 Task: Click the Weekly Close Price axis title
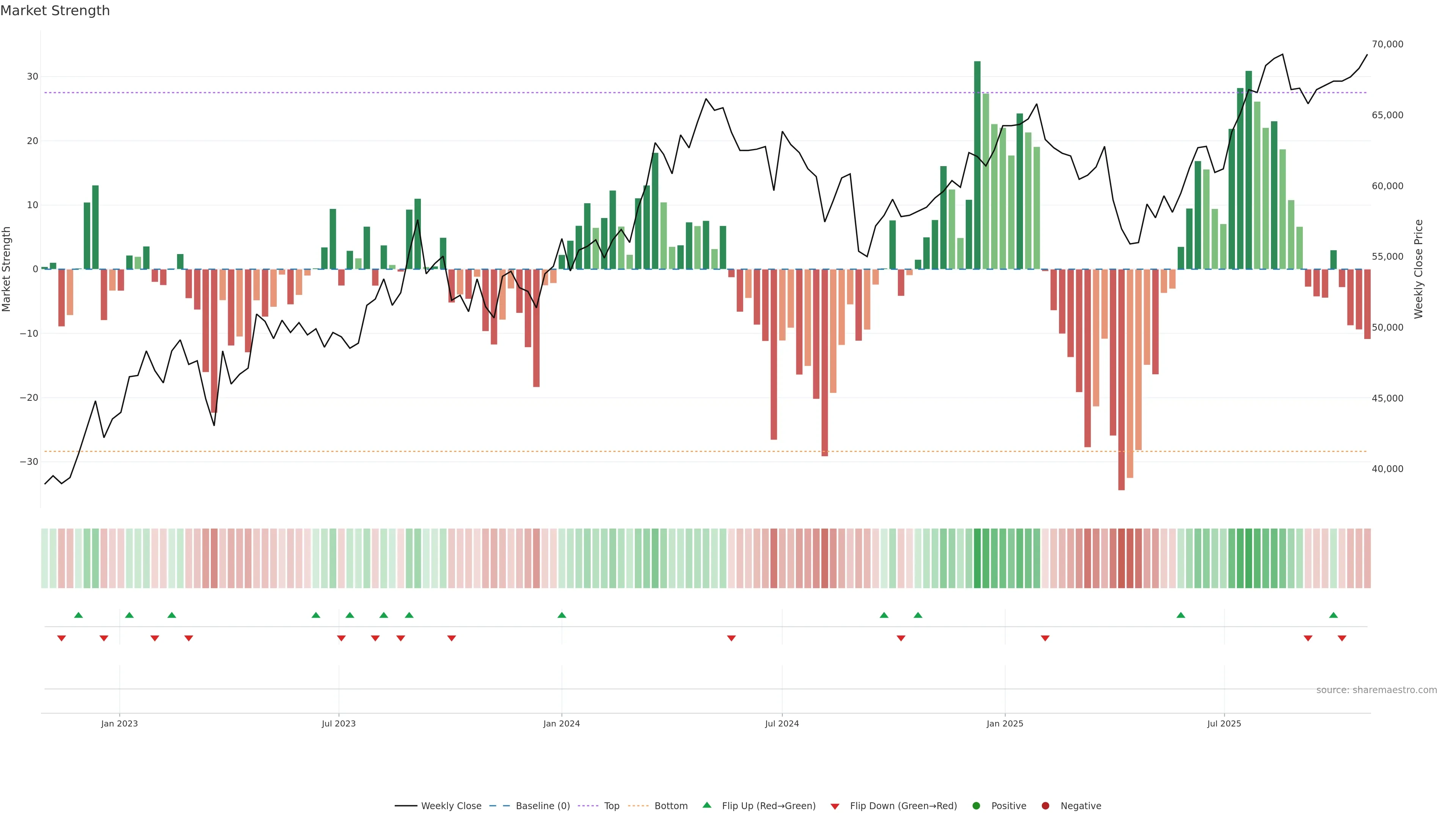(1419, 269)
